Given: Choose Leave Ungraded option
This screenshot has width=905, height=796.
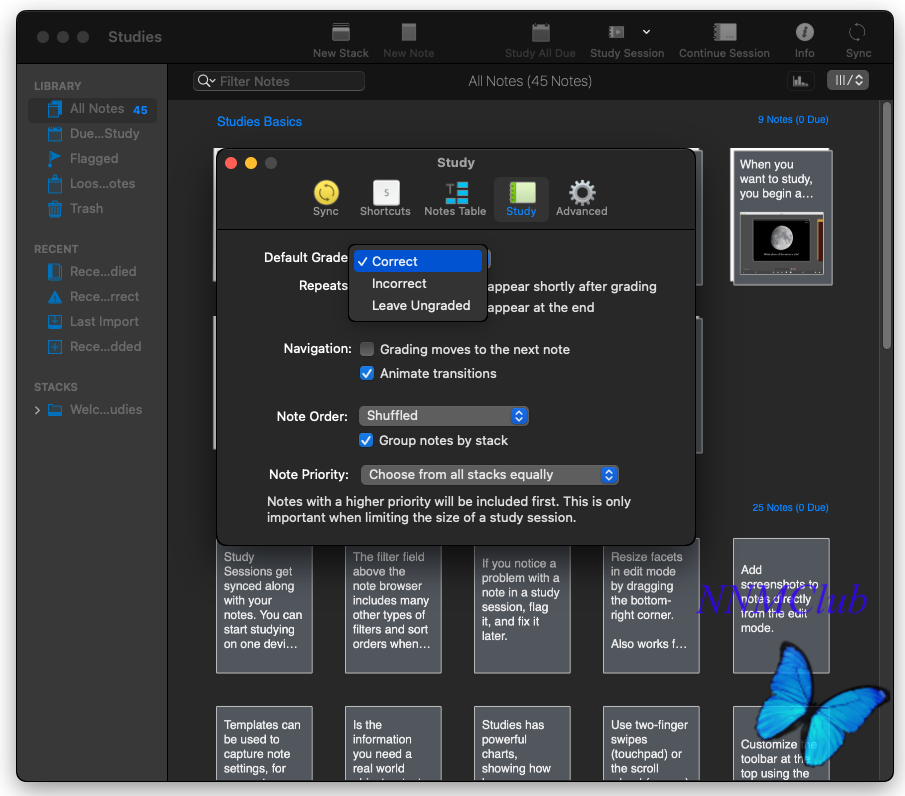Looking at the screenshot, I should (418, 305).
